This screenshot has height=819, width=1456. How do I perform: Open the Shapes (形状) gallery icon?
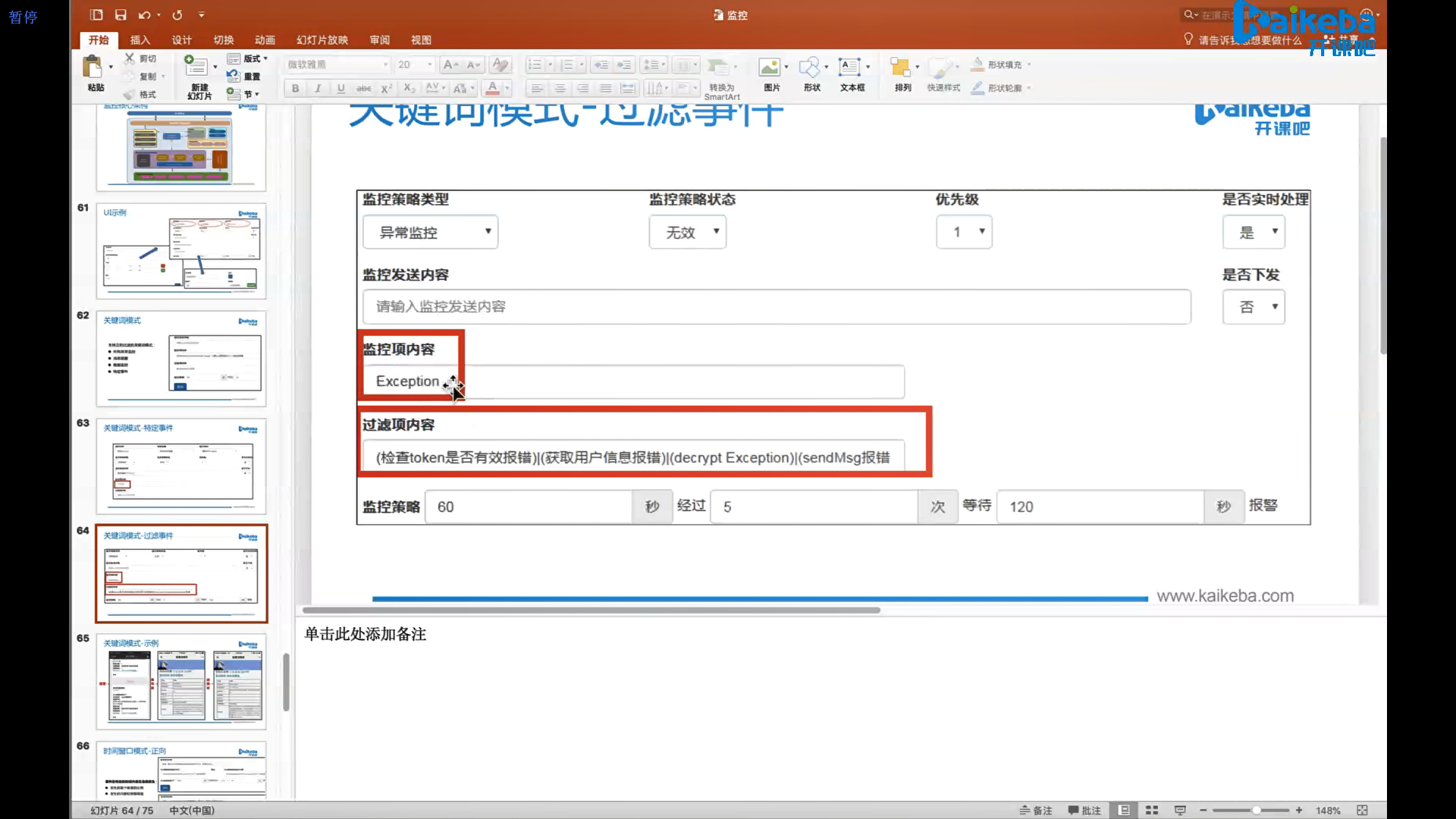[x=810, y=68]
